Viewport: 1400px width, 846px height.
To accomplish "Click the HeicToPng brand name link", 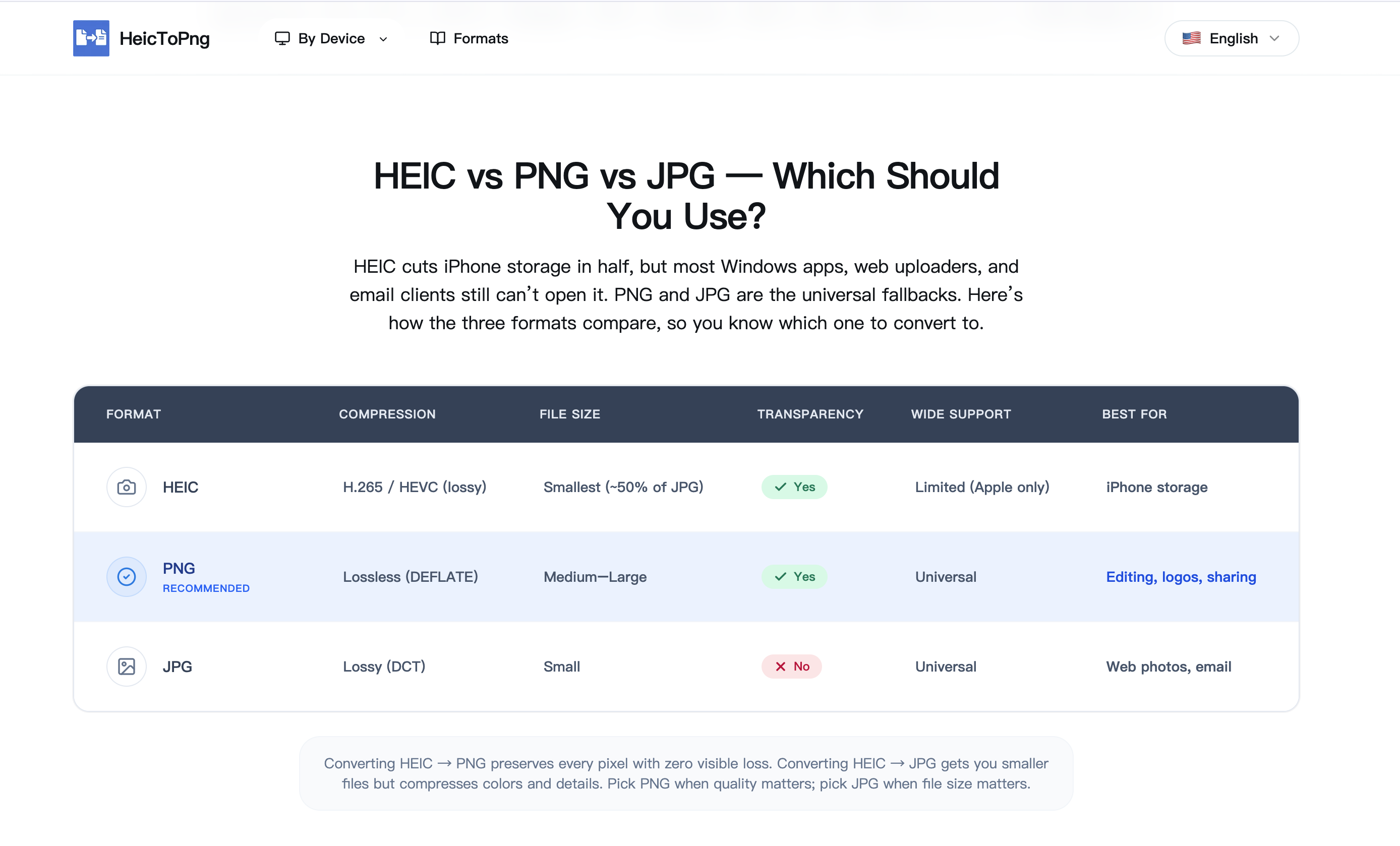I will [x=164, y=38].
